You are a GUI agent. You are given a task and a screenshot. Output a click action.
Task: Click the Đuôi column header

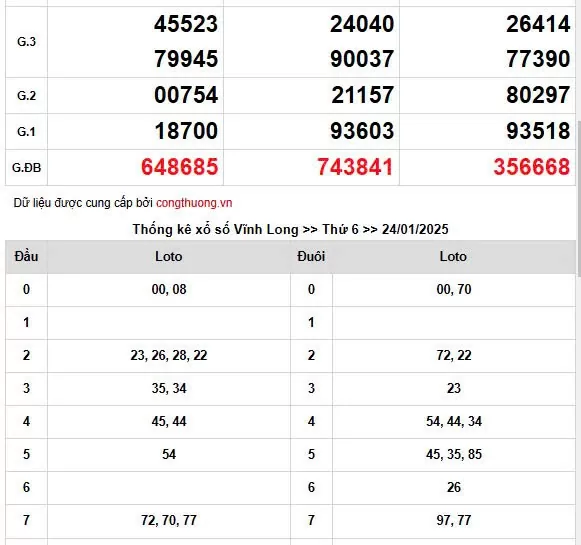pyautogui.click(x=311, y=256)
